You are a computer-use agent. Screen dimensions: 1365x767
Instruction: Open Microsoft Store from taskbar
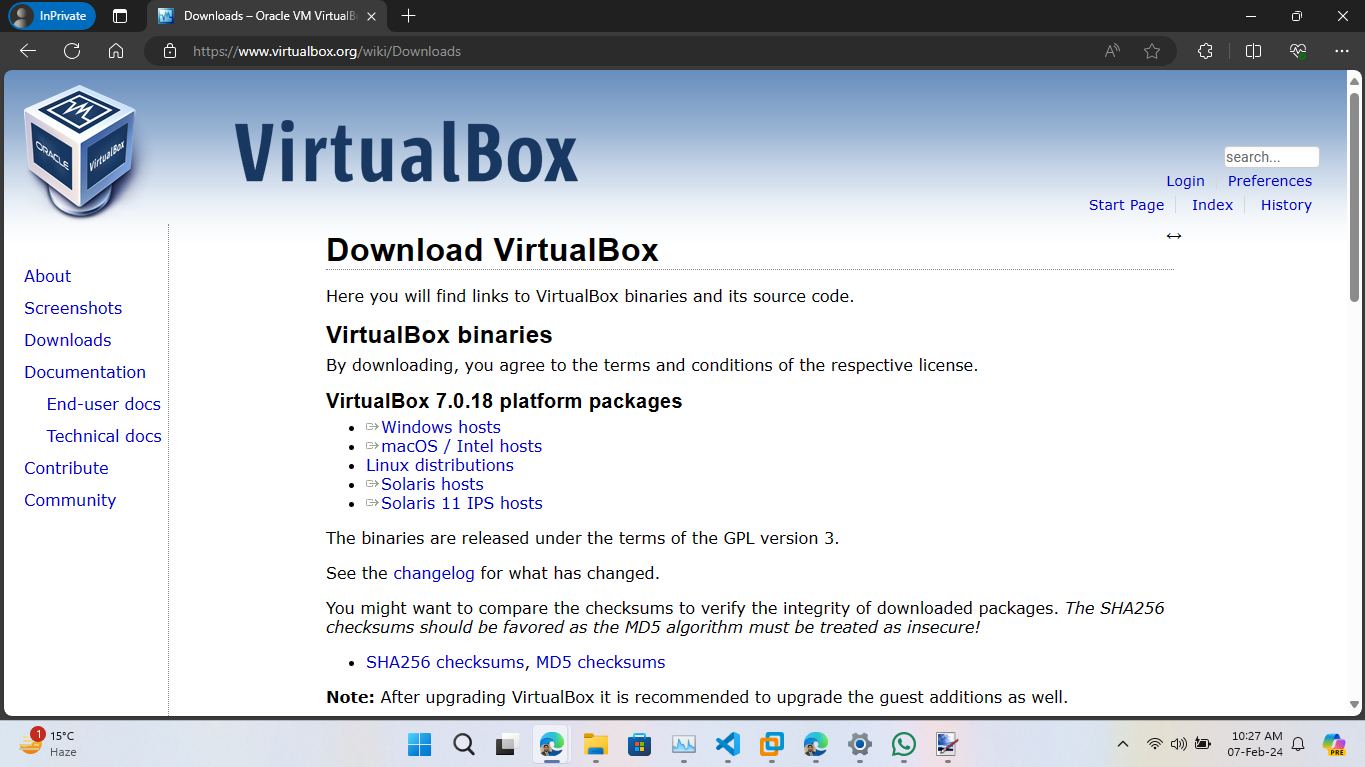click(x=640, y=744)
